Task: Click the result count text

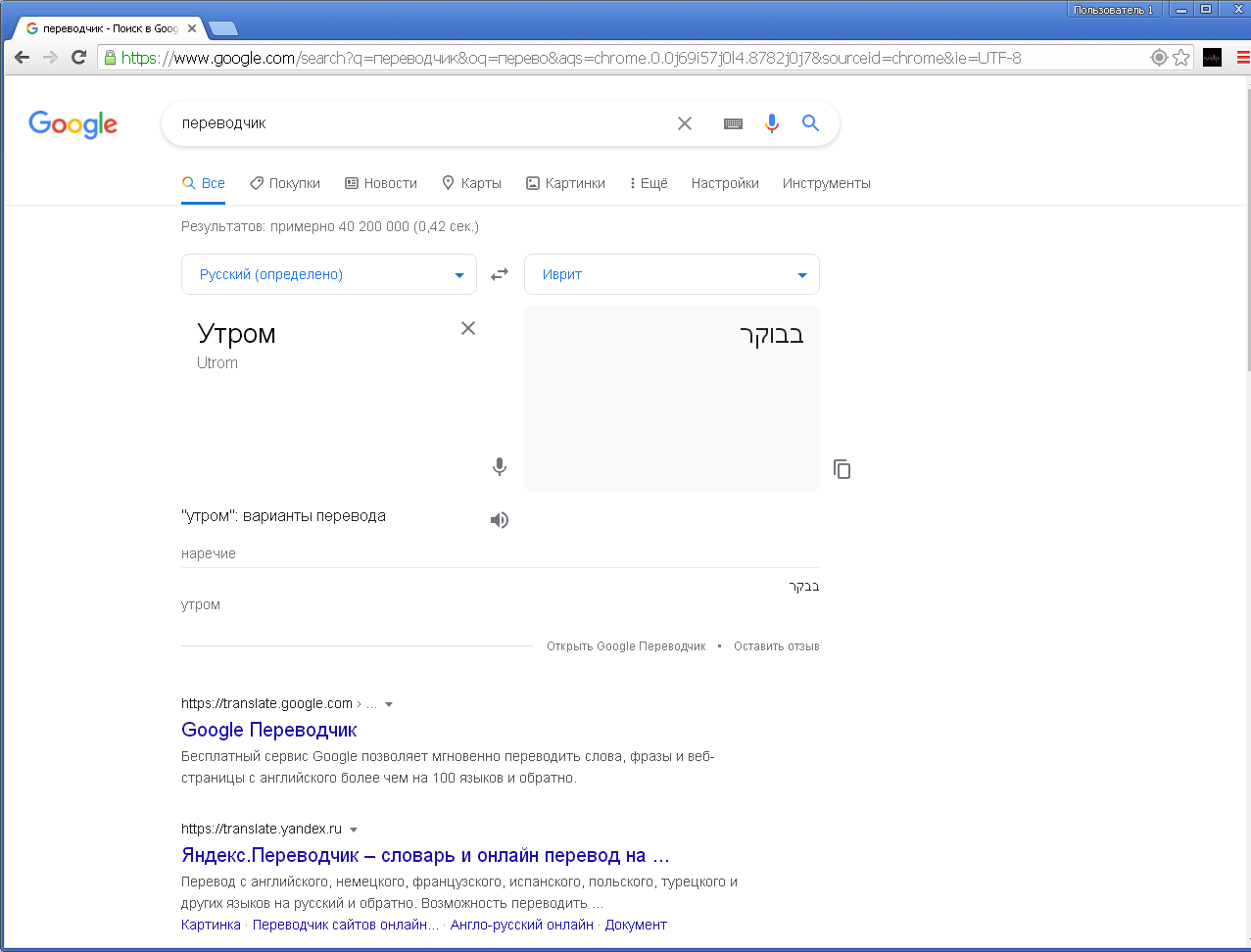Action: [330, 226]
